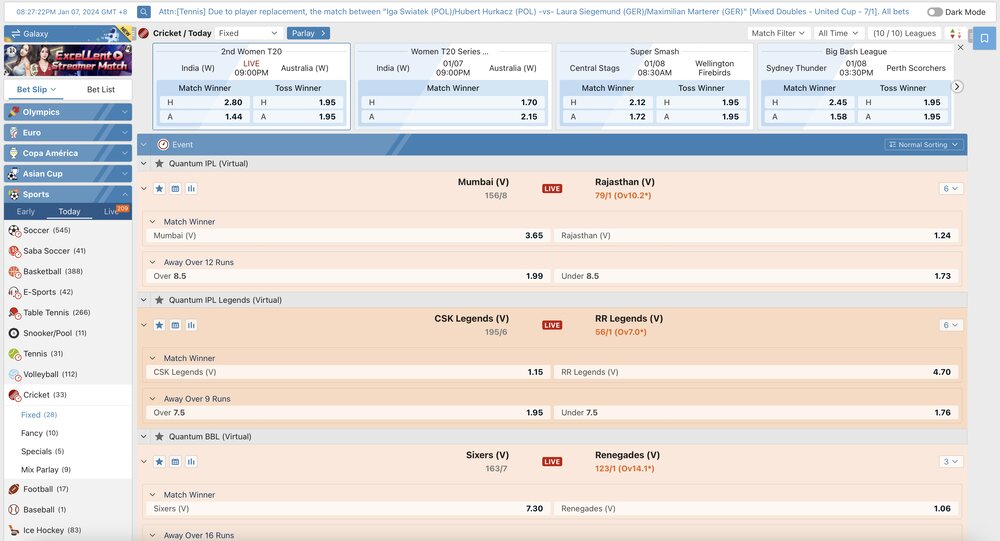
Task: Click the Excellent Streamer Match banner
Action: [67, 59]
